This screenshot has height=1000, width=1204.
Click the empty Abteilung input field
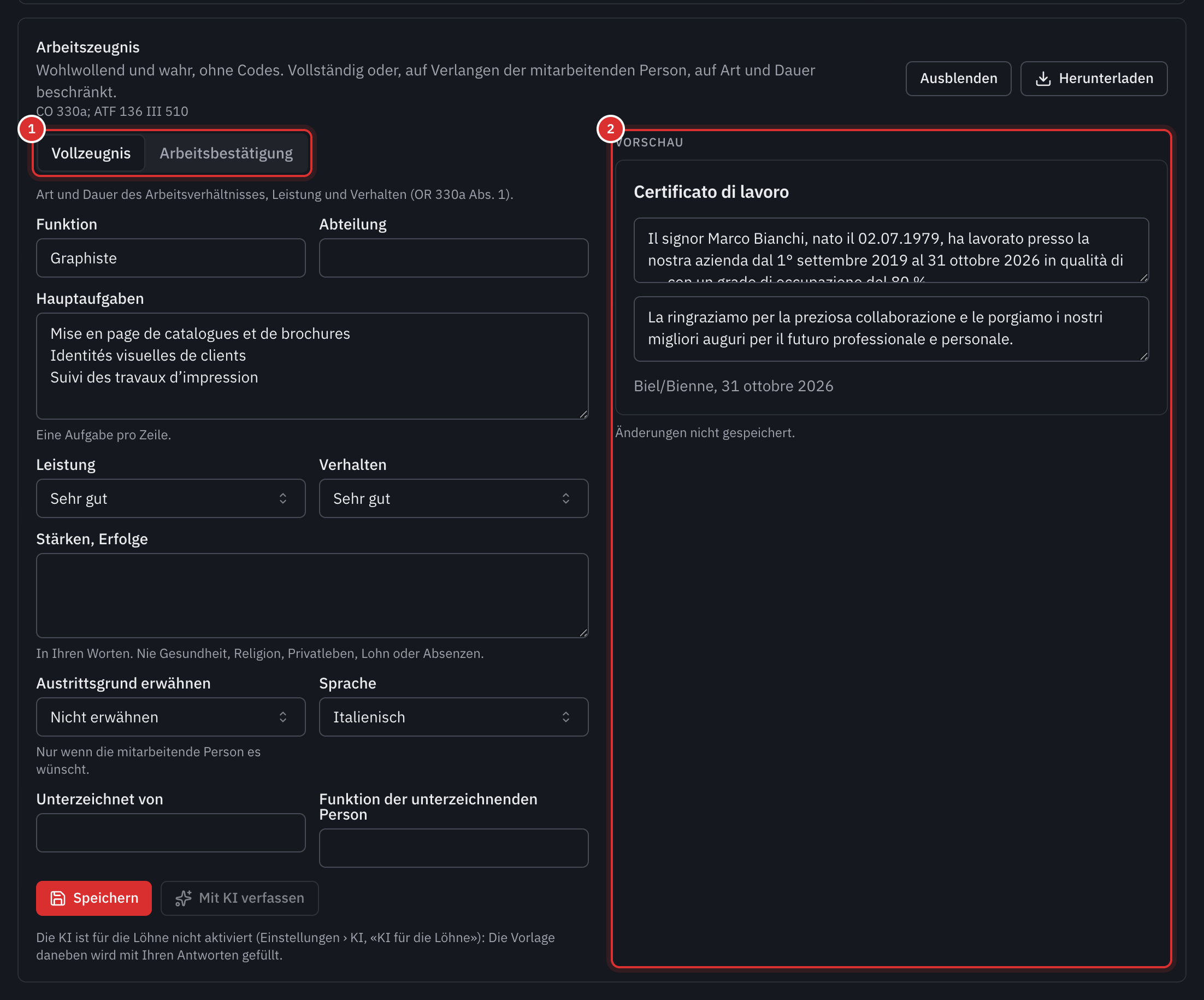tap(453, 258)
